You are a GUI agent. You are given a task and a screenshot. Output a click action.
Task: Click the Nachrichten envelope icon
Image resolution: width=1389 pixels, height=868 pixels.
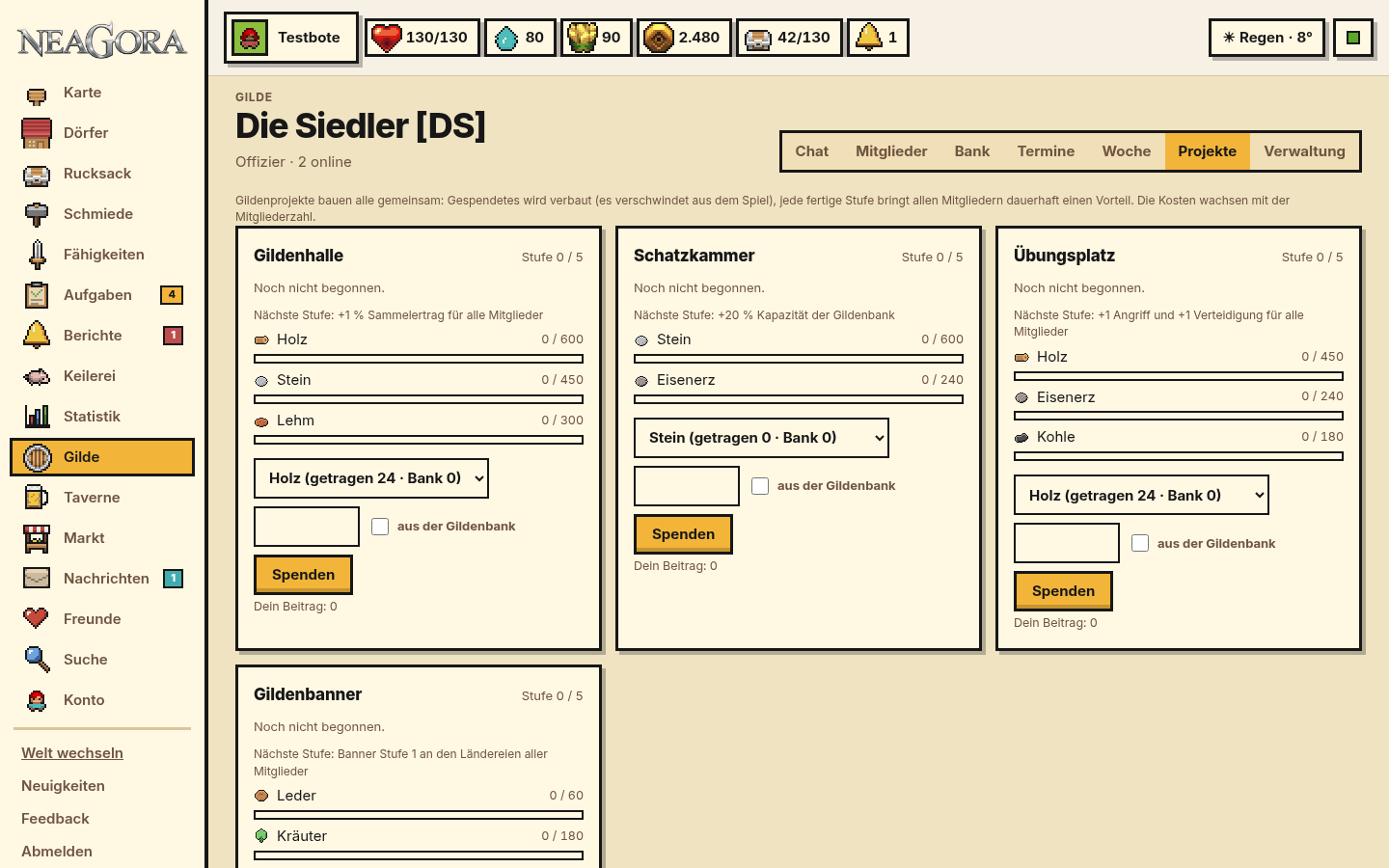(37, 579)
